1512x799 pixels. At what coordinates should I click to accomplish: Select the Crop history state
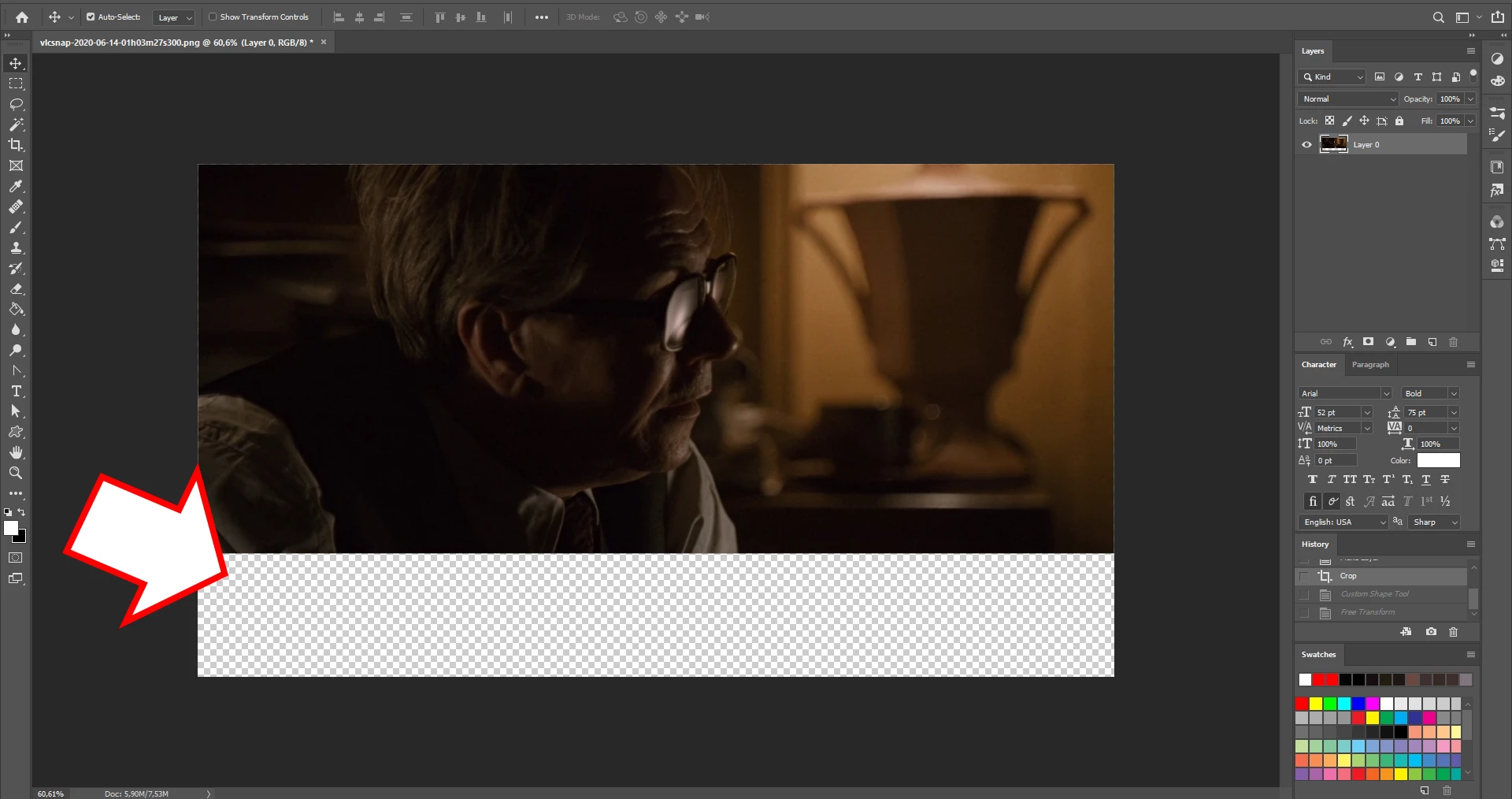1381,576
